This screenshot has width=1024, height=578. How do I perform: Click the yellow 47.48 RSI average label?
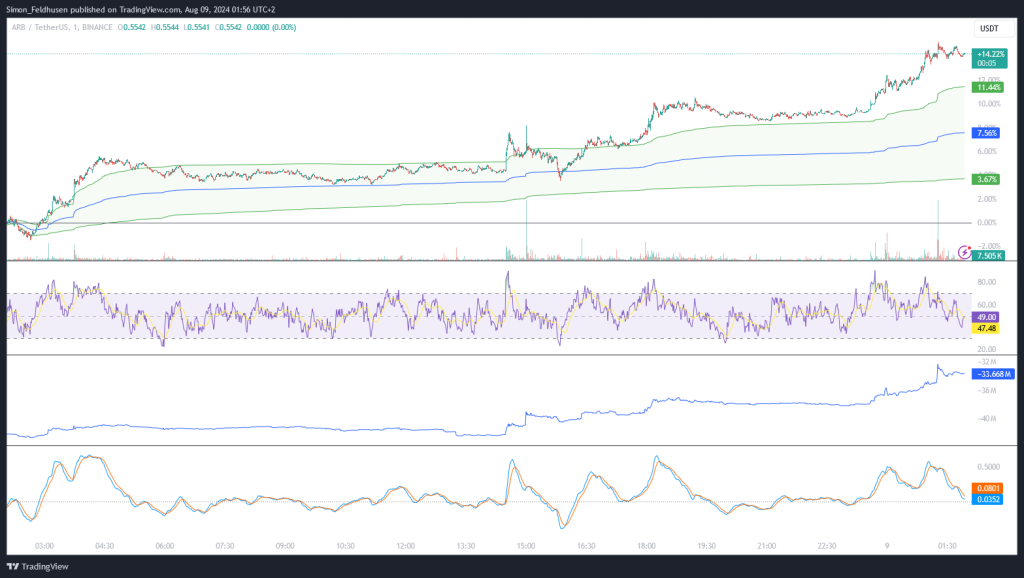pyautogui.click(x=986, y=329)
